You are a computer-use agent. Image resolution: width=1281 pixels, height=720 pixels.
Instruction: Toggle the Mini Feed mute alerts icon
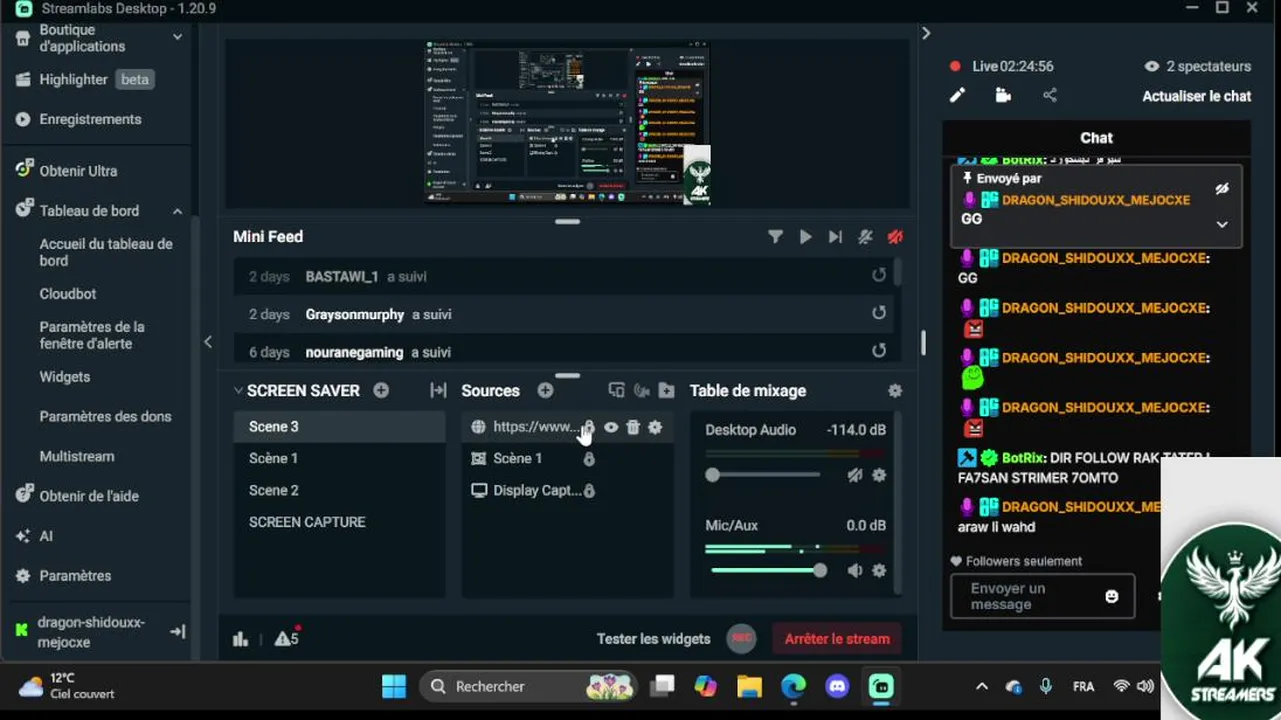[865, 237]
